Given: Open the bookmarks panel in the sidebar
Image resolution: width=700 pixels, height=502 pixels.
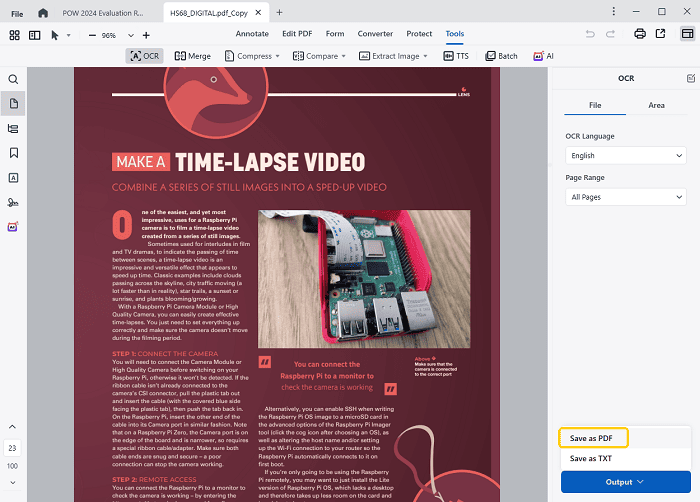Looking at the screenshot, I should coord(13,153).
